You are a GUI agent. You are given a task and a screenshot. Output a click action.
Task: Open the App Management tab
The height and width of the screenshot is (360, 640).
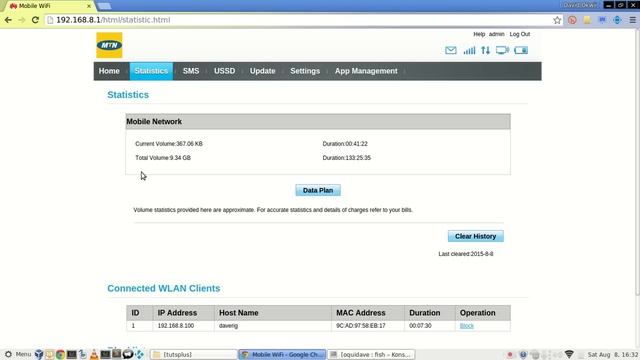click(366, 71)
